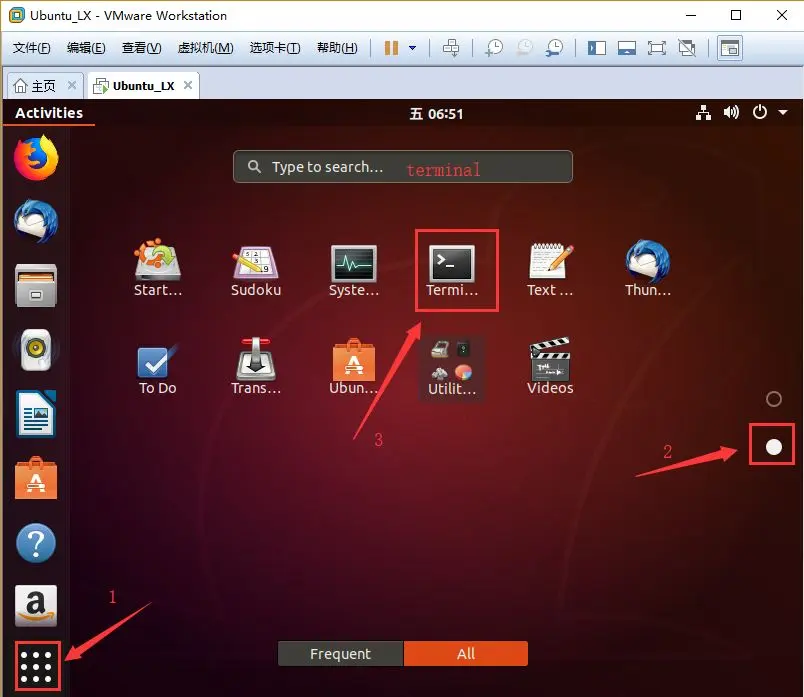This screenshot has width=804, height=697.
Task: Open VMware snapshot manager icon
Action: [x=554, y=48]
